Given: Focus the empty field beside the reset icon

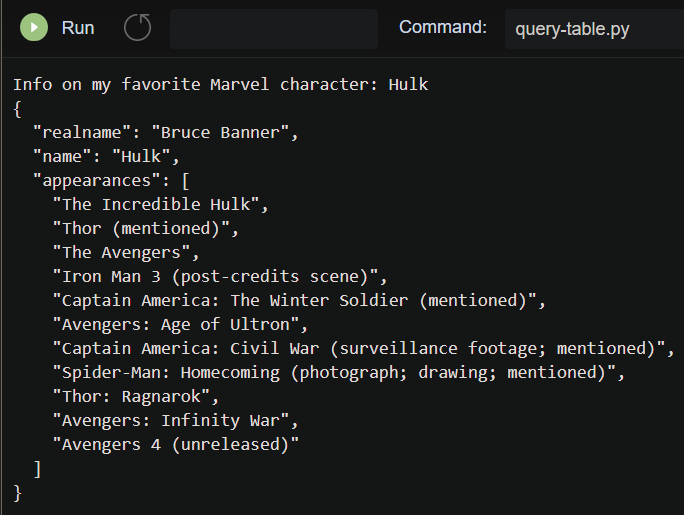Looking at the screenshot, I should 273,29.
